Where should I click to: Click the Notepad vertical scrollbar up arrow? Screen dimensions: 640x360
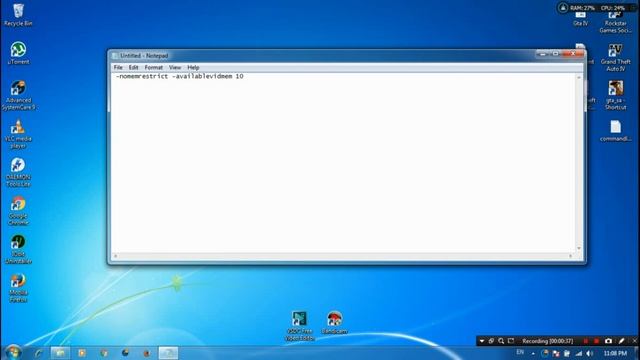[579, 77]
